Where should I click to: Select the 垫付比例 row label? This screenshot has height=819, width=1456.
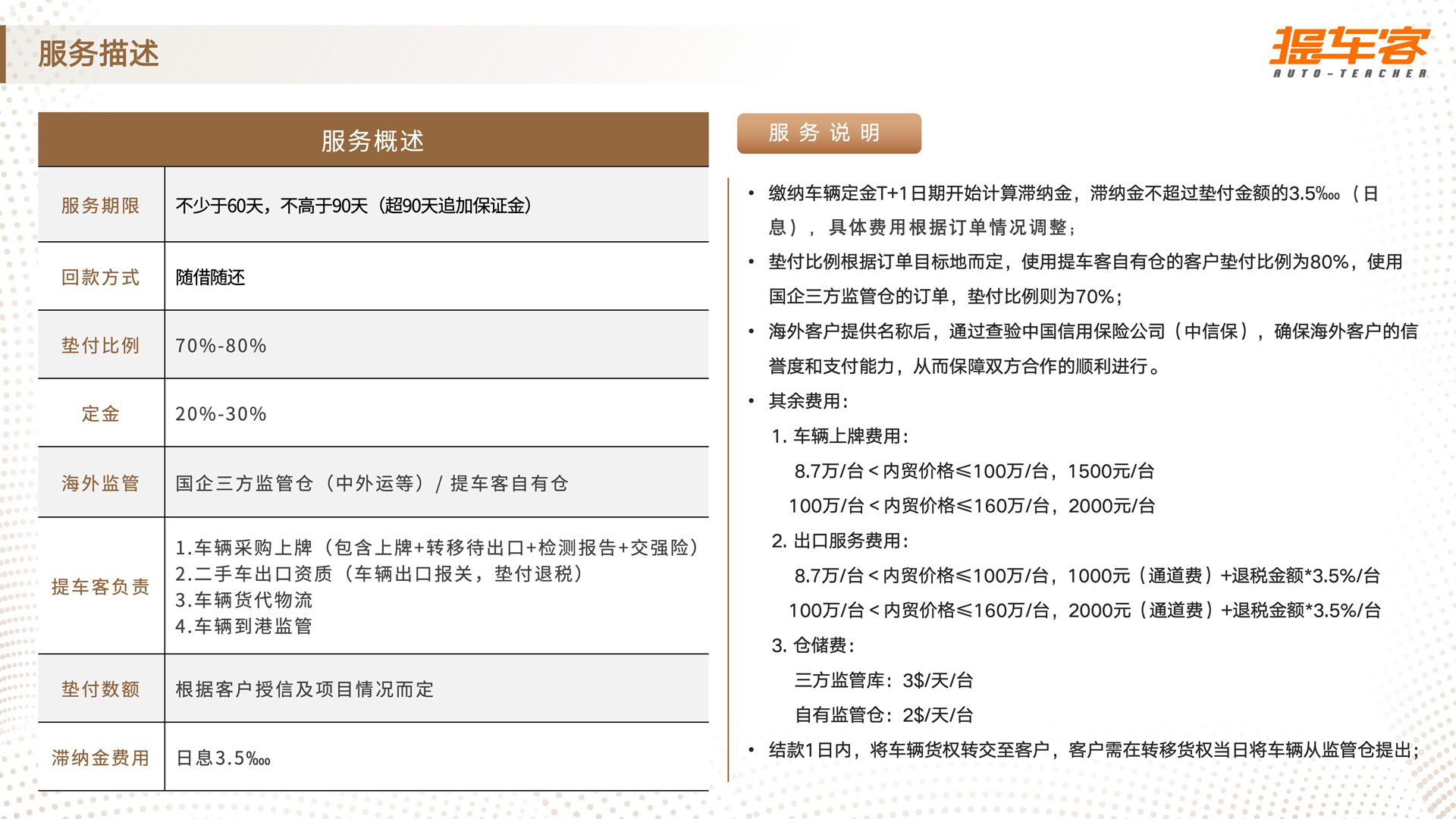101,345
